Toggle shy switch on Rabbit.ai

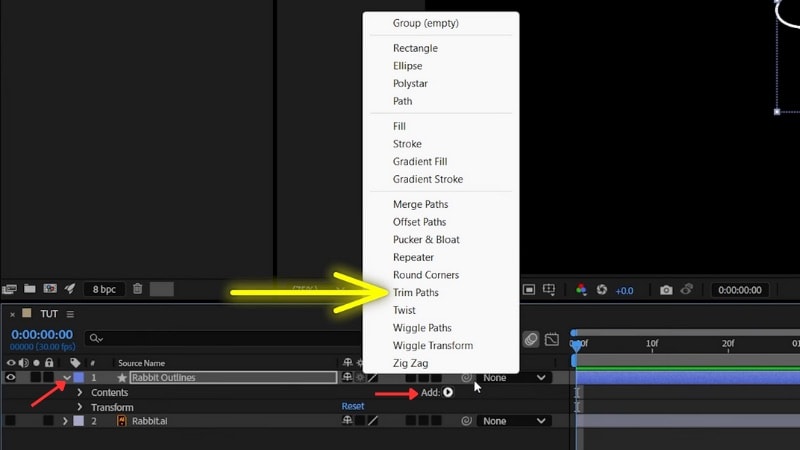coord(347,420)
